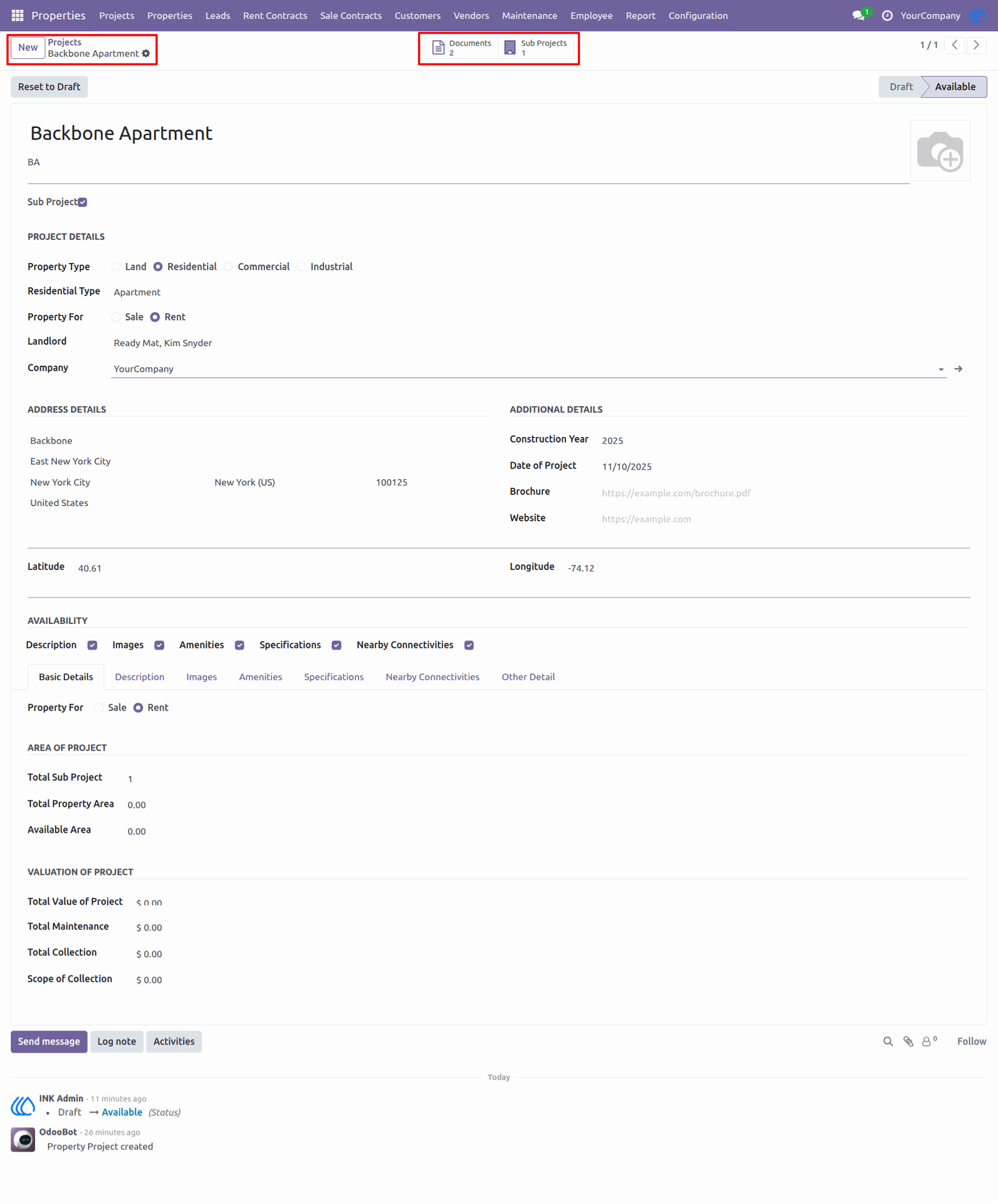The width and height of the screenshot is (998, 1204).
Task: Click the Send message button
Action: tap(49, 1042)
